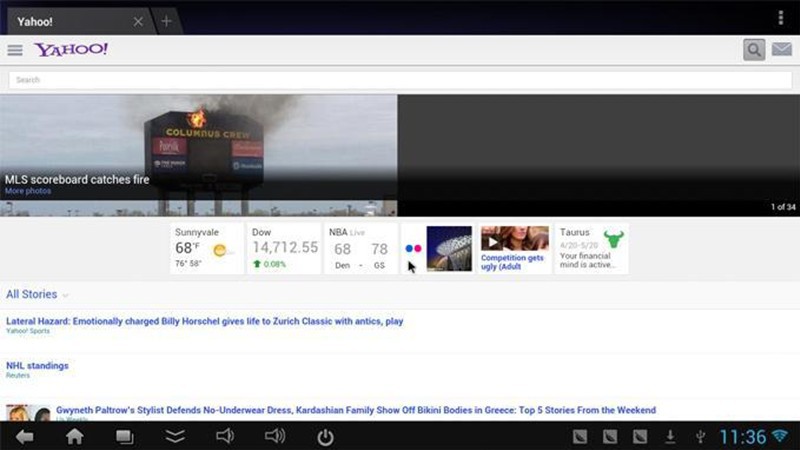Open the Flickr building photo thumbnail
The height and width of the screenshot is (450, 800).
(449, 248)
